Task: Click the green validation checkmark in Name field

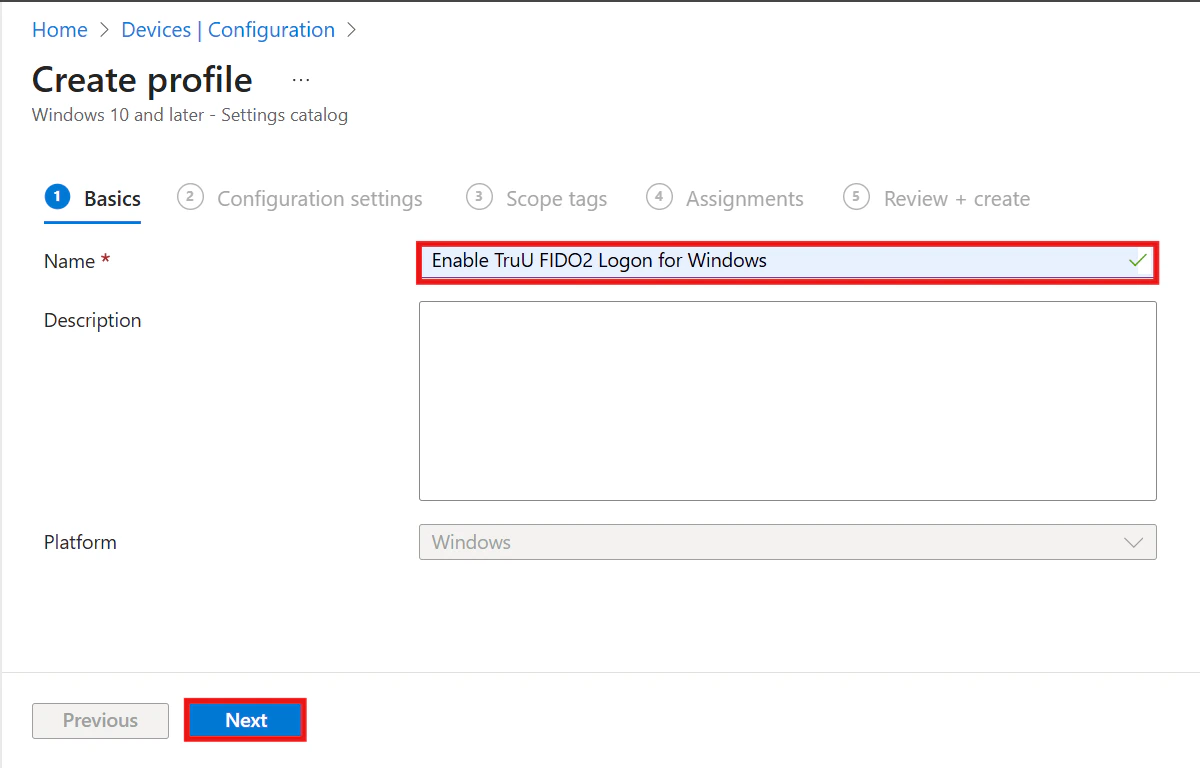Action: [x=1137, y=260]
